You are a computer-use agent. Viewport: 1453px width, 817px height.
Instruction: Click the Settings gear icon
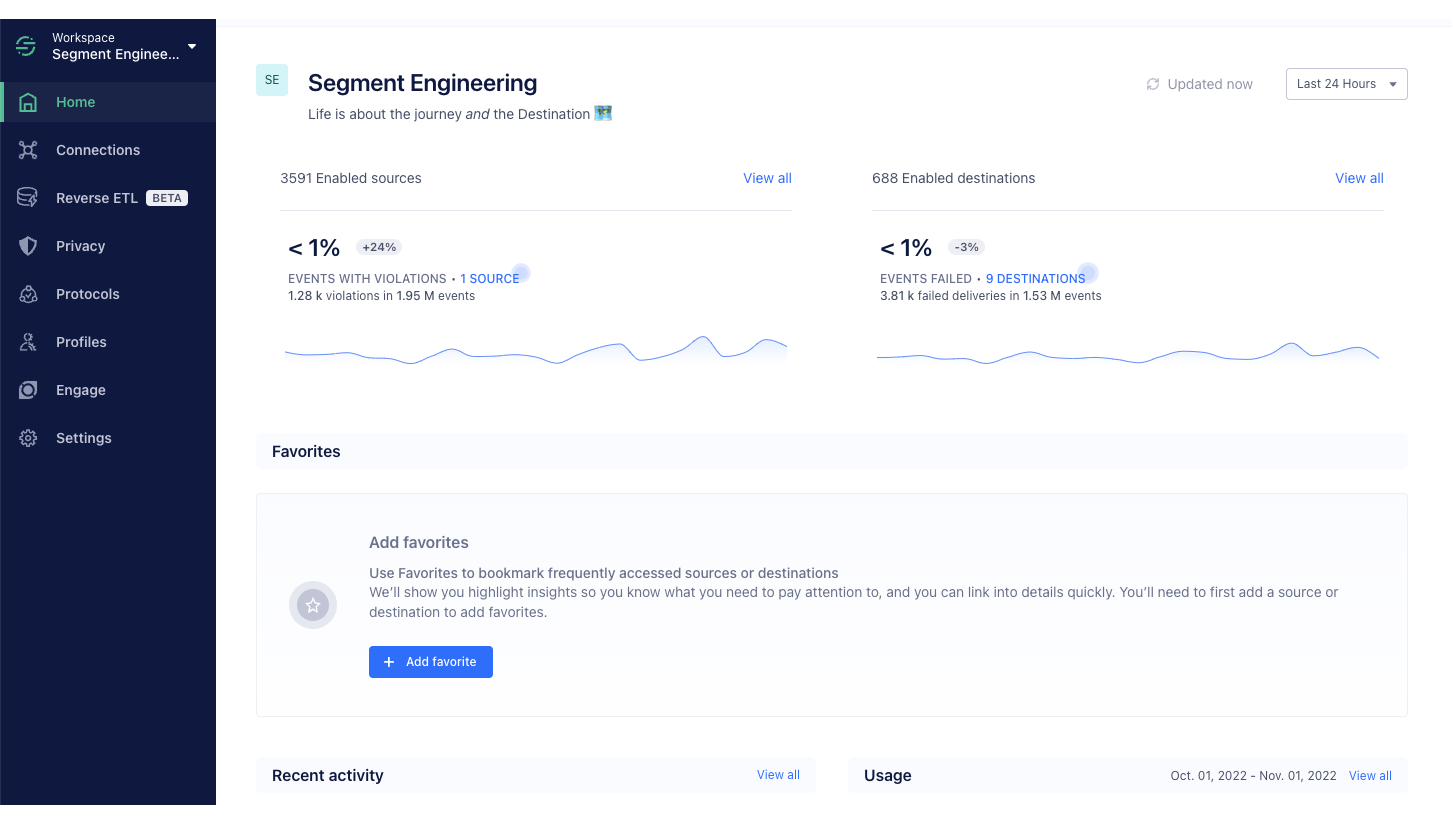click(x=28, y=438)
